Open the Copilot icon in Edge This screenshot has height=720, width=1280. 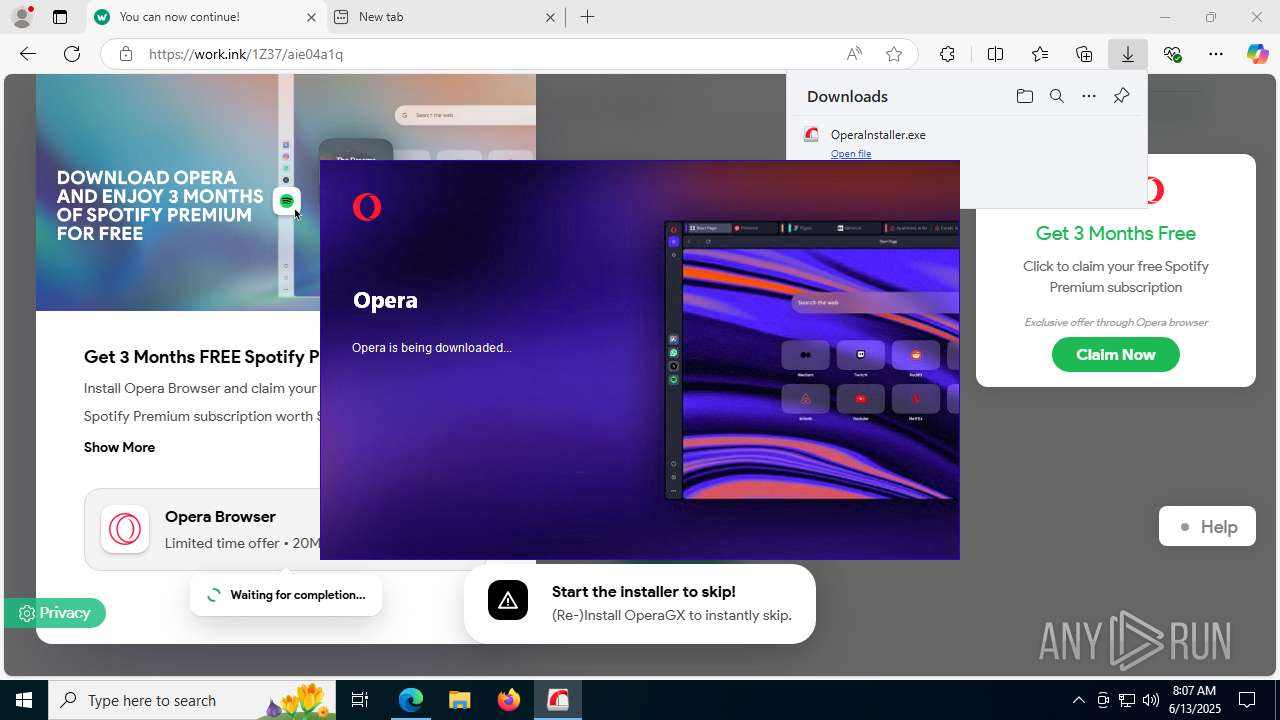pyautogui.click(x=1257, y=54)
